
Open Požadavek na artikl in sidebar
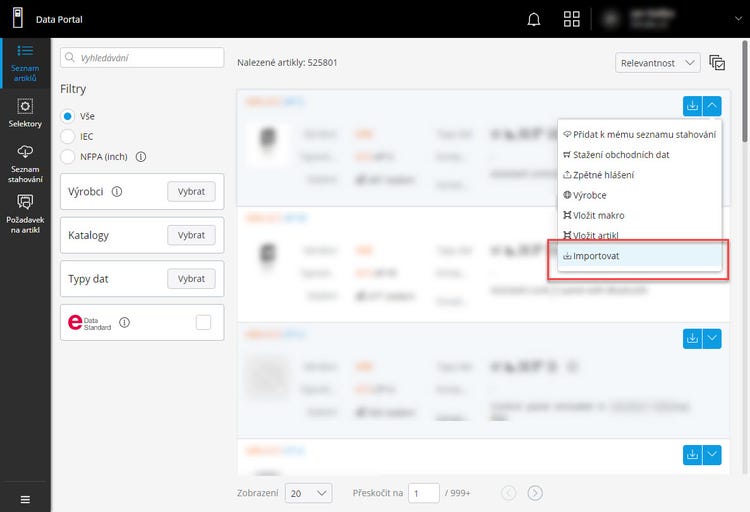click(x=25, y=213)
